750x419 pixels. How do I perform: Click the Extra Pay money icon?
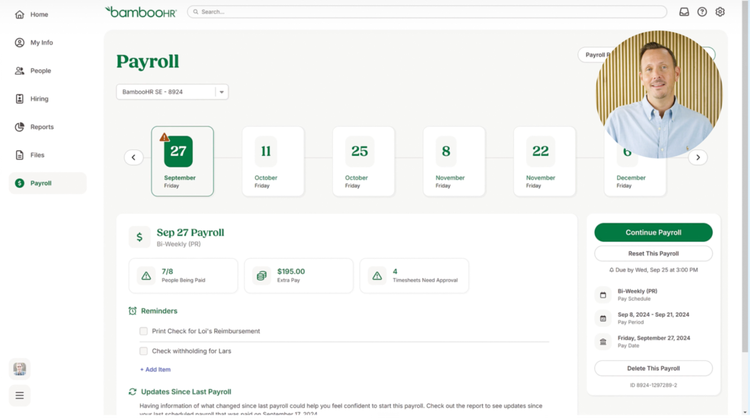pos(261,275)
